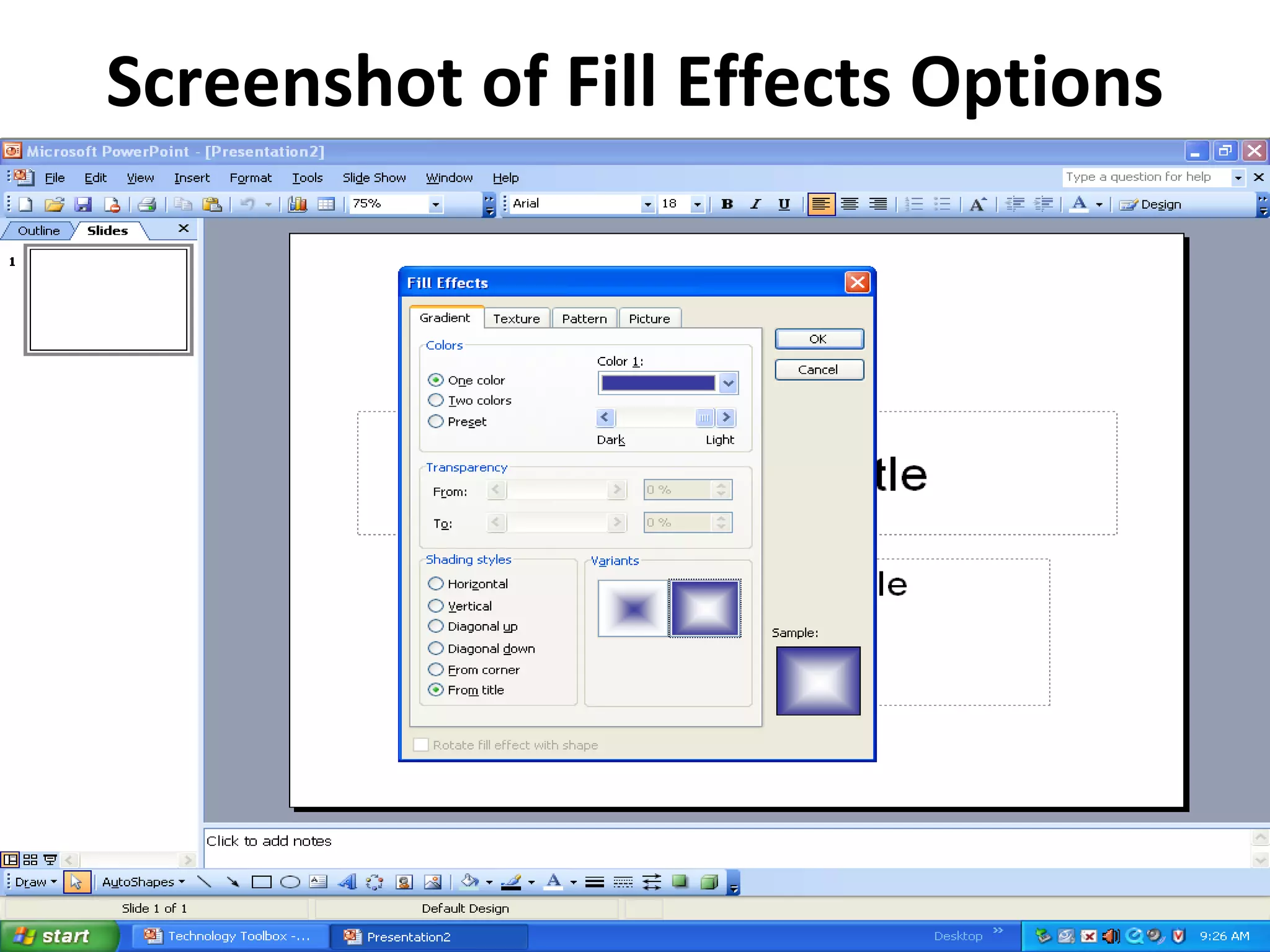Select the Oval drawing tool

(290, 881)
